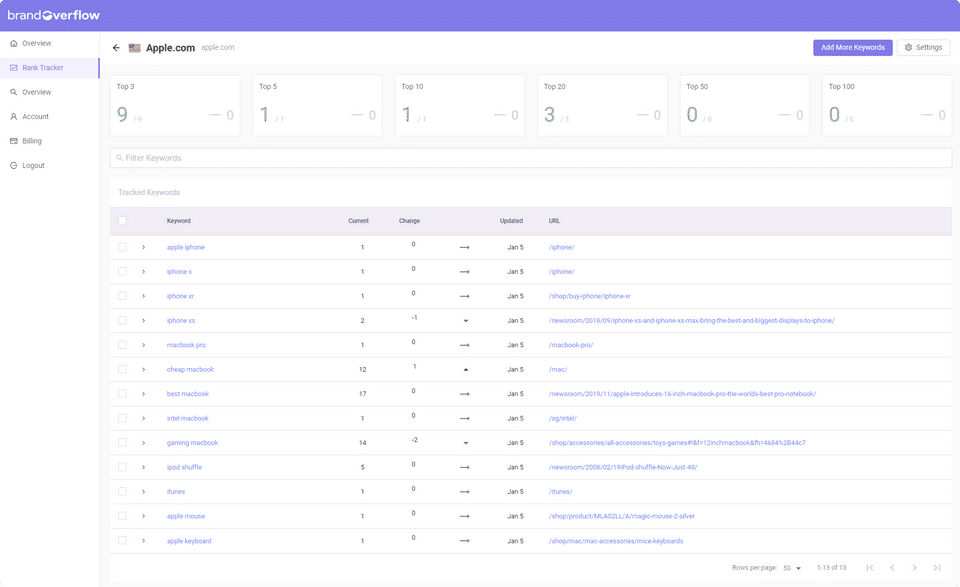Click the US flag icon beside Apple.com
The width and height of the screenshot is (960, 587).
click(x=135, y=48)
